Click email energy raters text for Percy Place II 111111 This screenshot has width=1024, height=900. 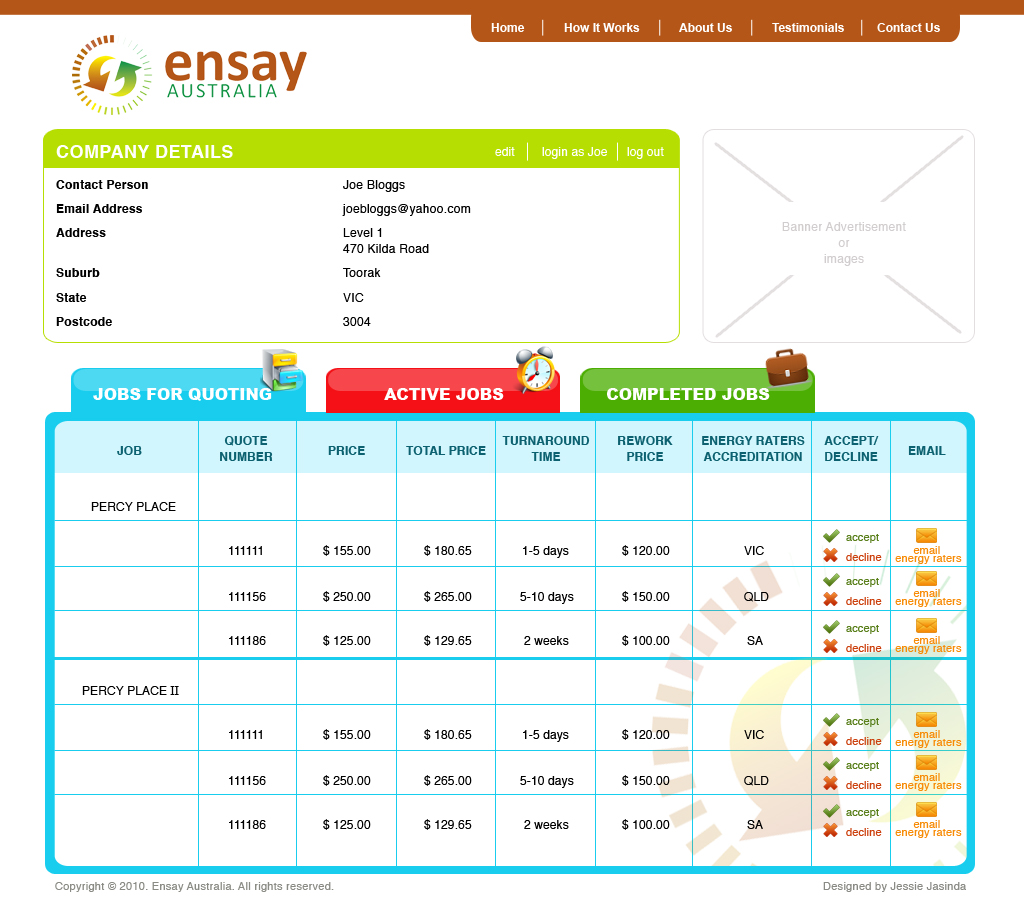[x=928, y=739]
